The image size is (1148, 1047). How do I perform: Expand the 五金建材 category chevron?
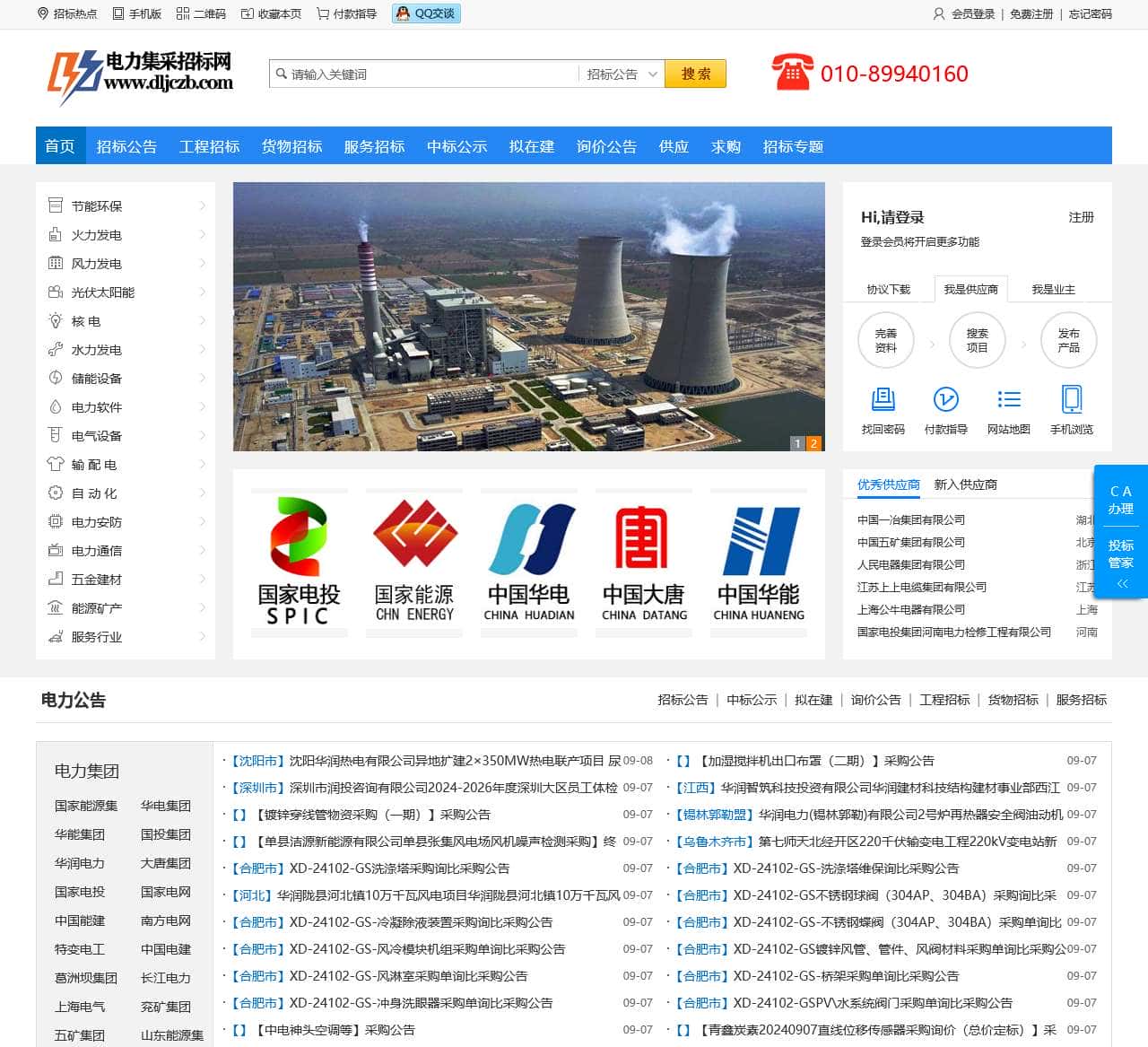202,579
